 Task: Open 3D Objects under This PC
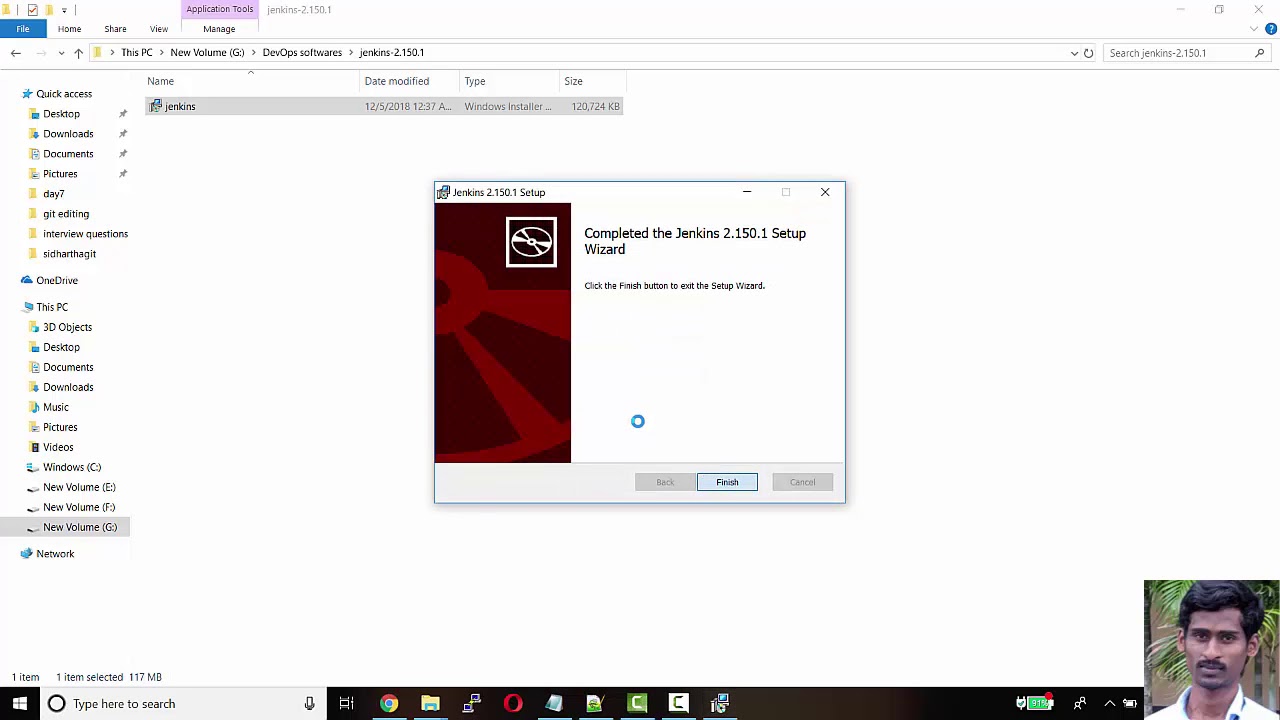click(x=67, y=327)
